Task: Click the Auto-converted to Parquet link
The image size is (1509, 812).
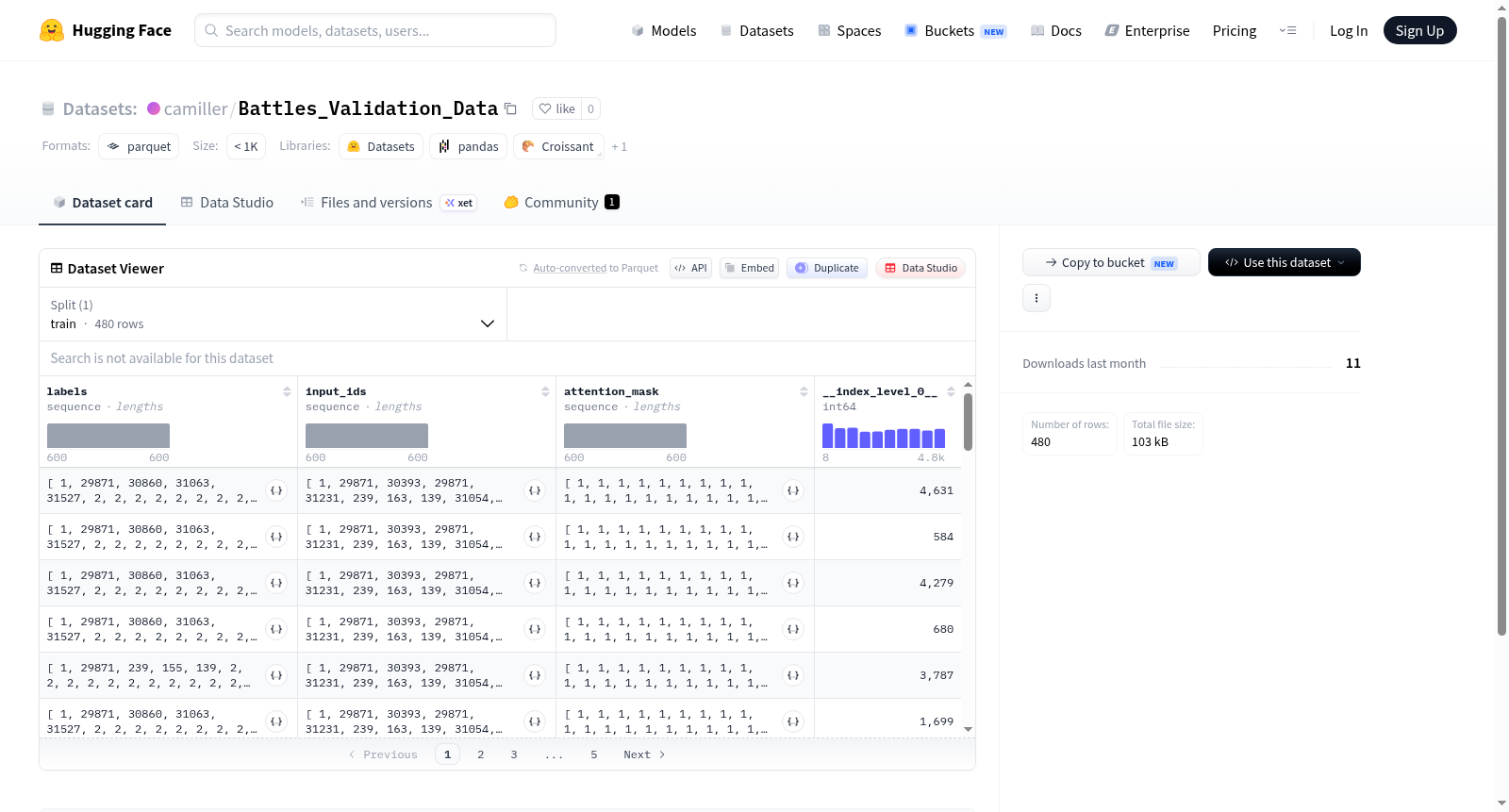Action: click(595, 268)
